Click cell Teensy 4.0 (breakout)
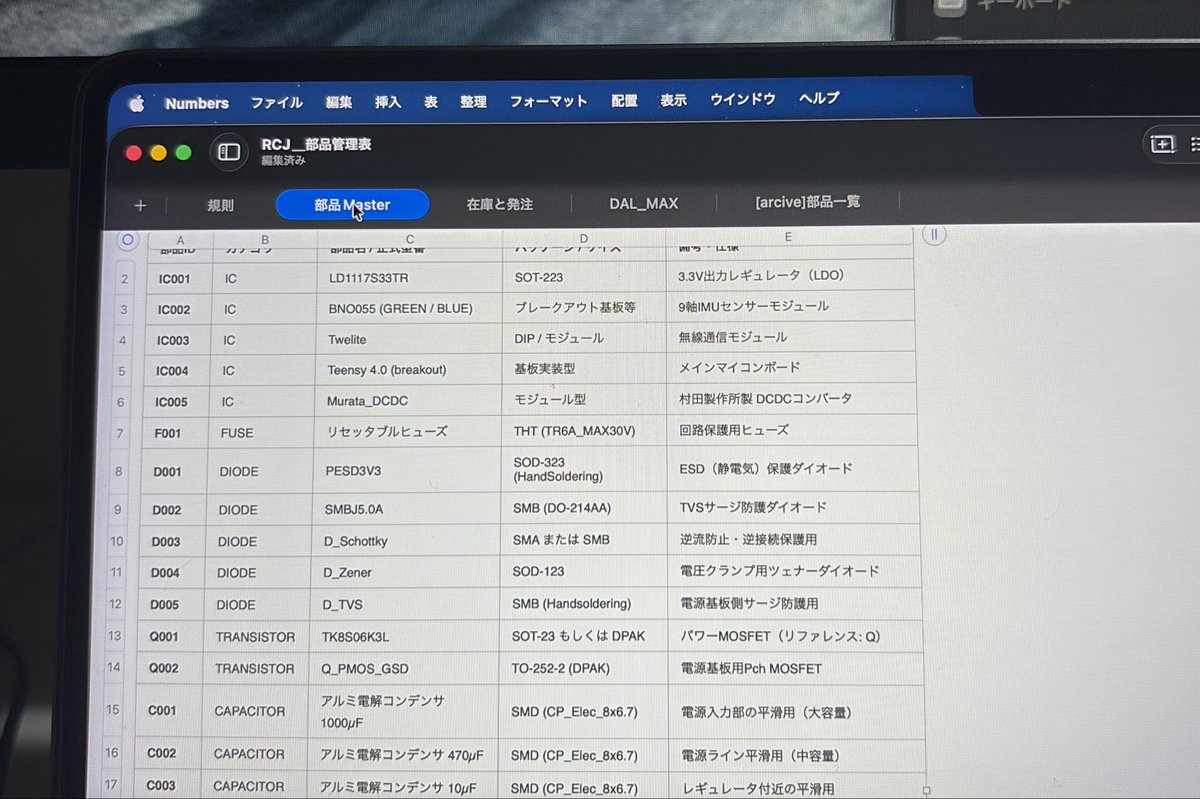 (409, 370)
